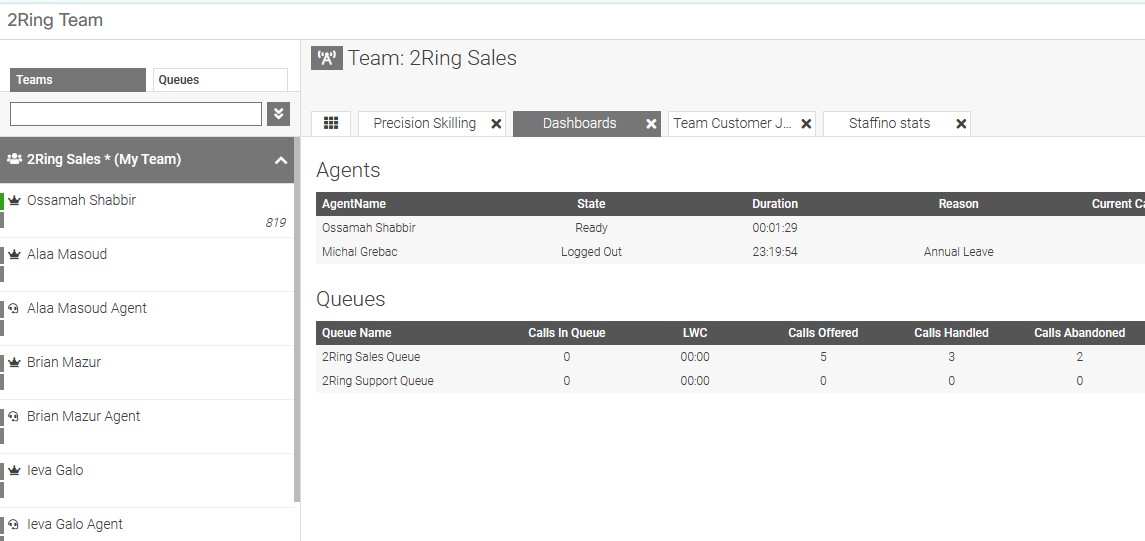Click crown icon next to Ossamah Shabbir

(15, 200)
